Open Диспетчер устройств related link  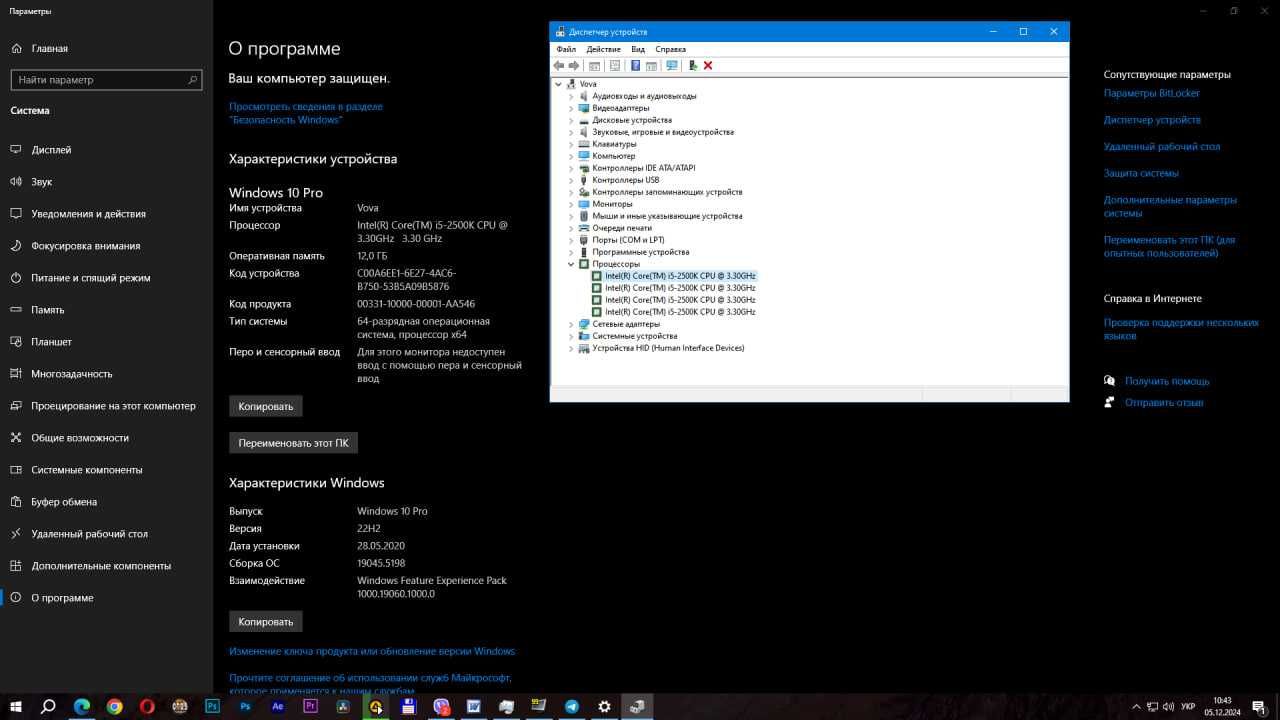tap(1152, 120)
